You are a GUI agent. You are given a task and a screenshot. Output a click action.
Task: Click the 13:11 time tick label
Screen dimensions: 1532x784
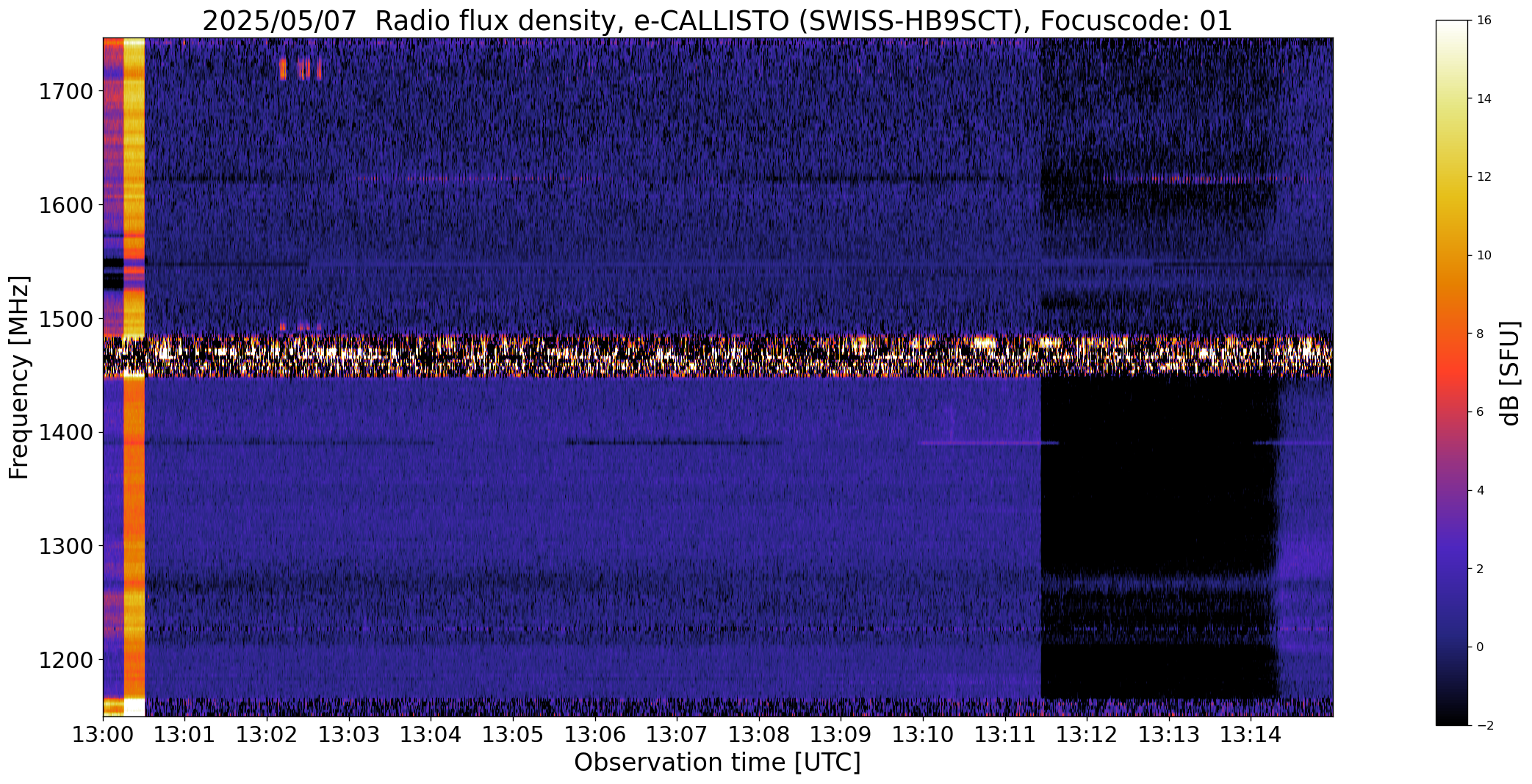point(1005,735)
